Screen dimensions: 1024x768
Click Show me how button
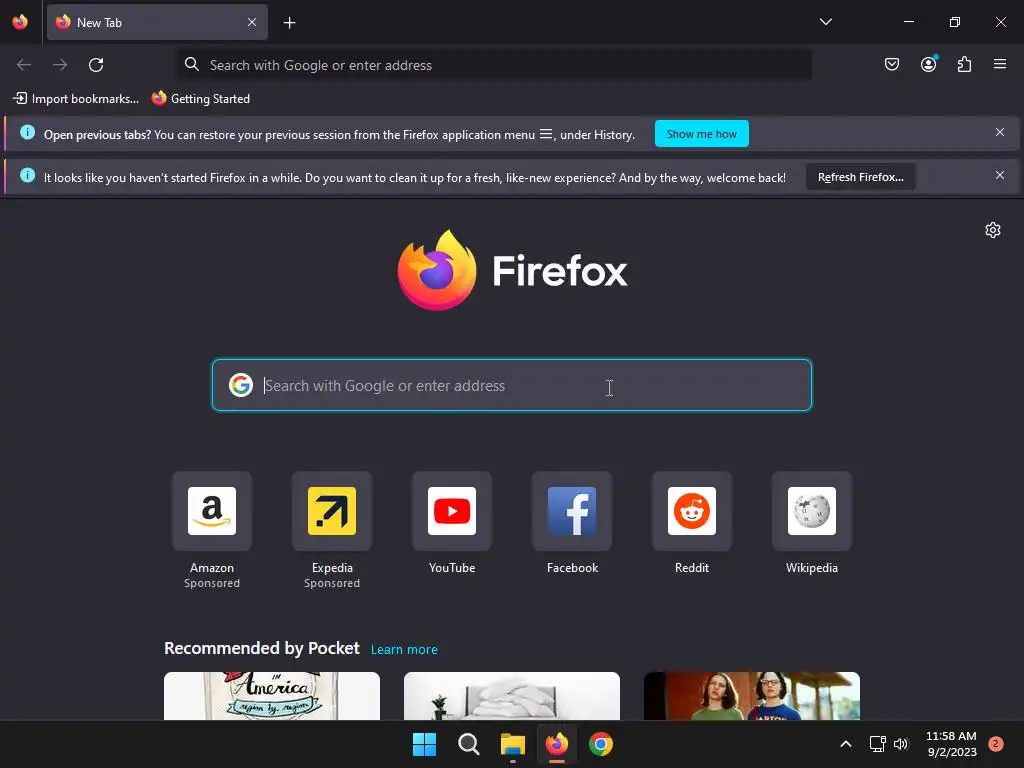pos(701,134)
